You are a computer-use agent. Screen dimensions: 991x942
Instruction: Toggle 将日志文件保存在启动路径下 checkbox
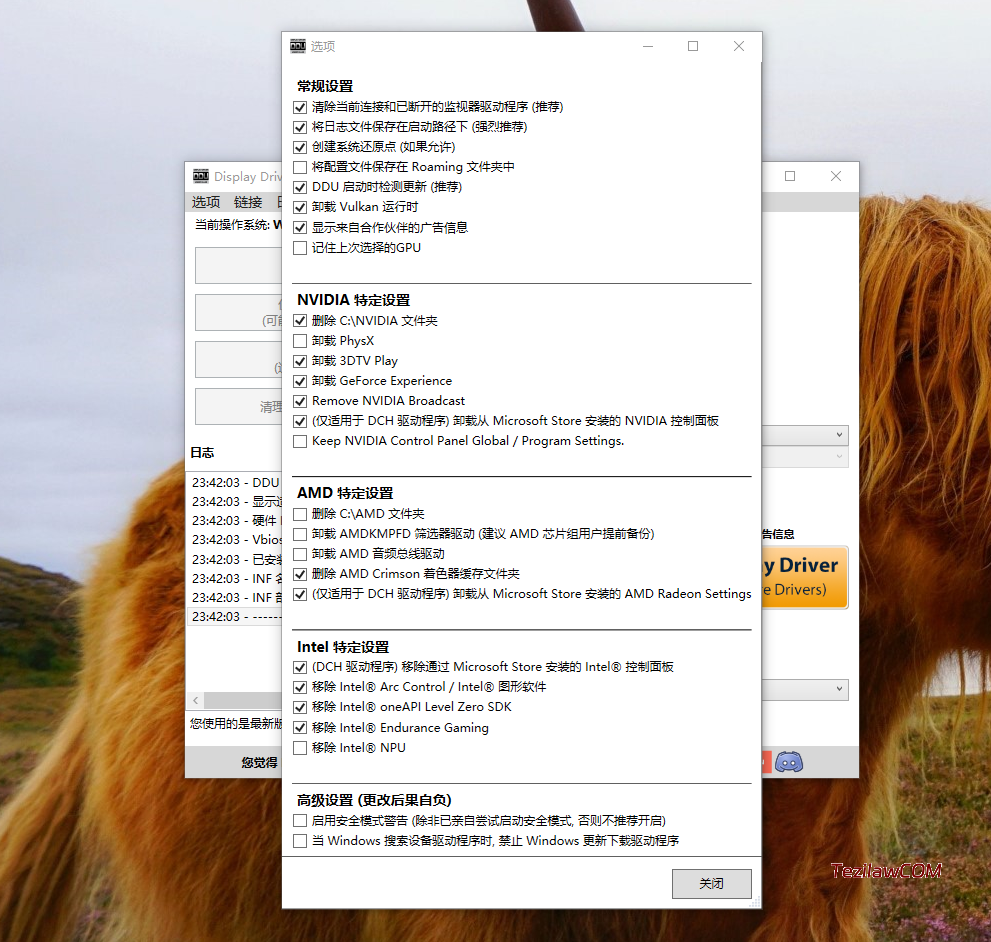[x=300, y=127]
